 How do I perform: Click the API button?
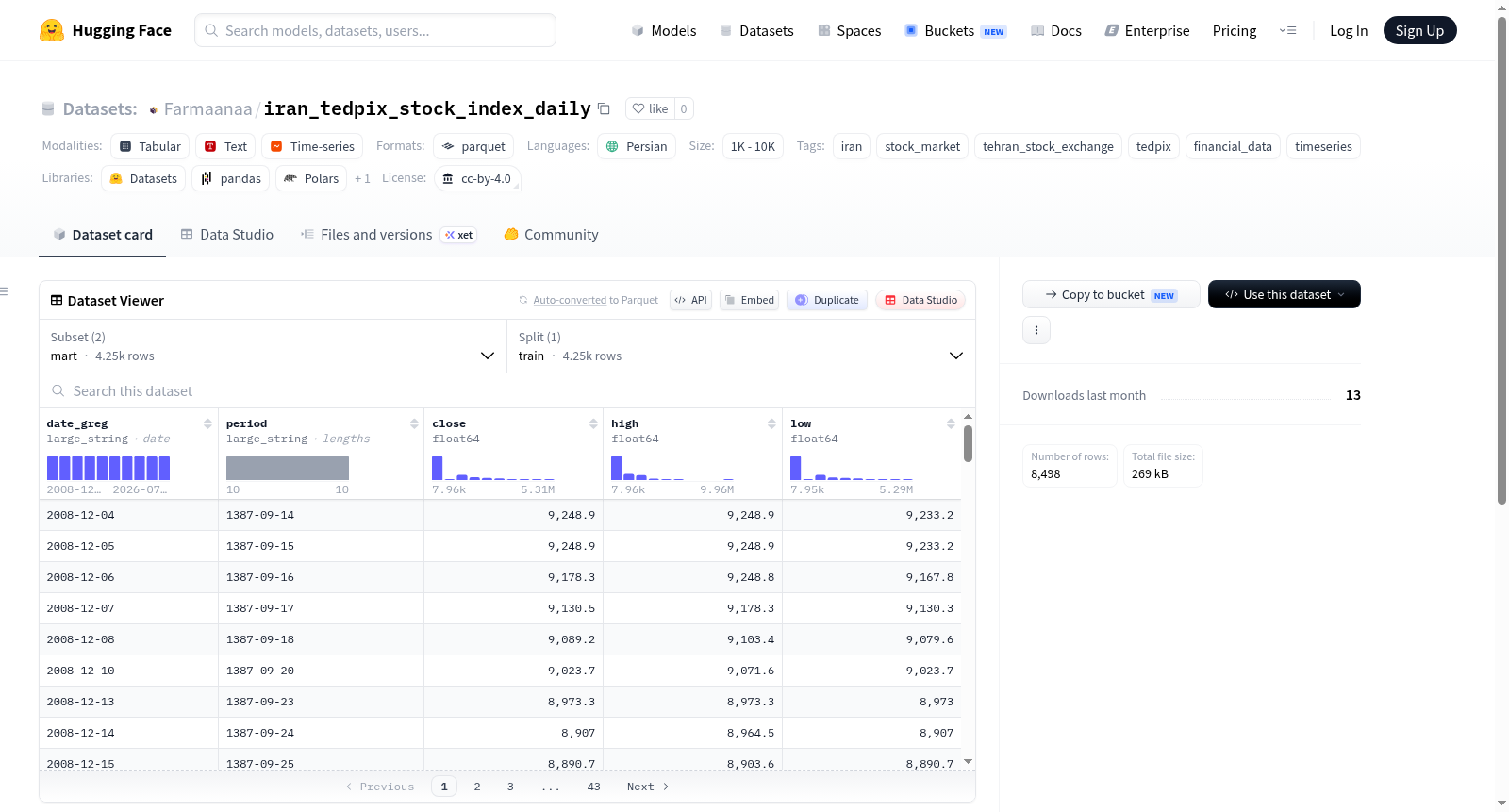pyautogui.click(x=690, y=300)
